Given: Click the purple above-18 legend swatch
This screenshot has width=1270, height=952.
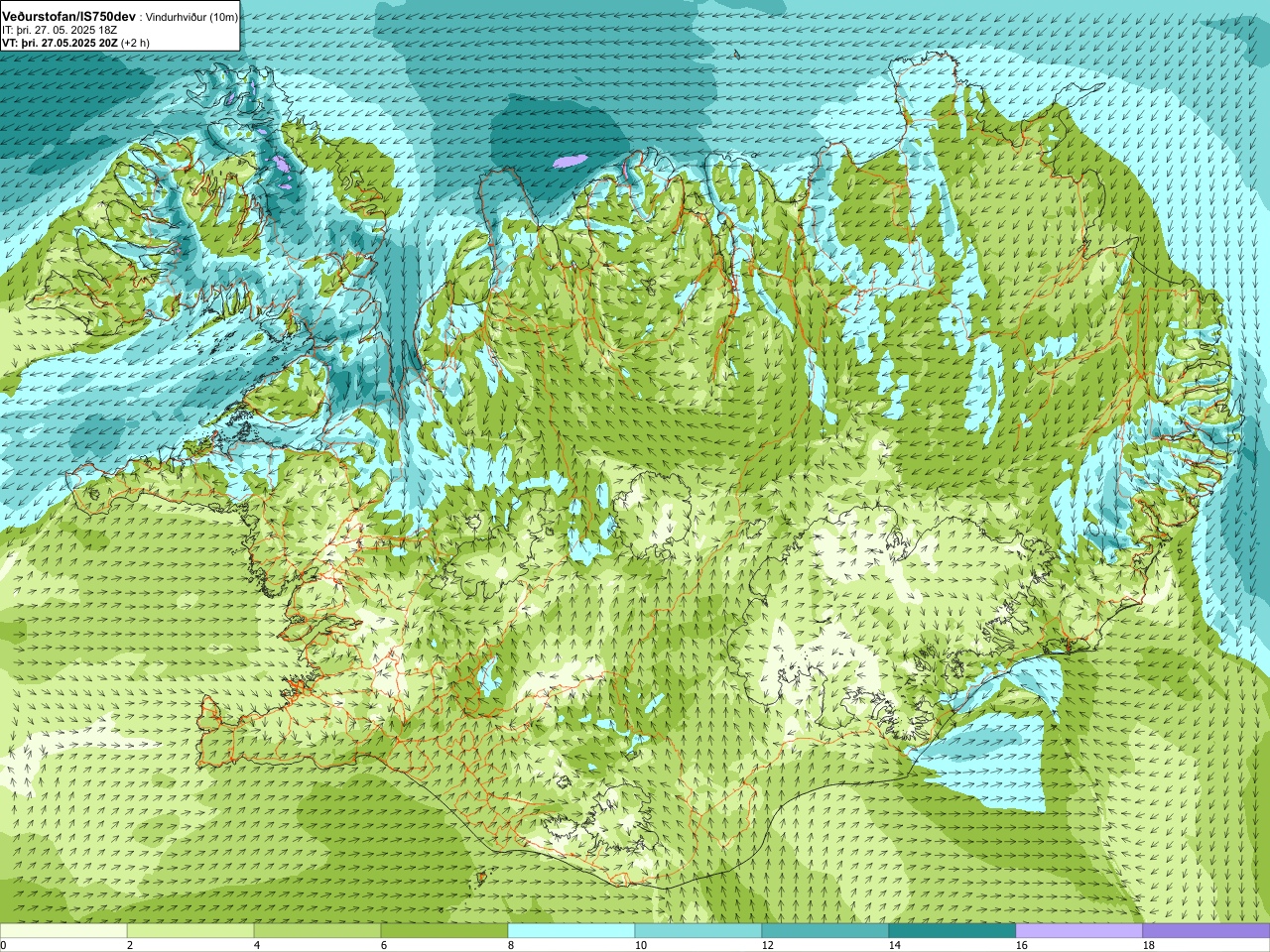Looking at the screenshot, I should [1206, 931].
